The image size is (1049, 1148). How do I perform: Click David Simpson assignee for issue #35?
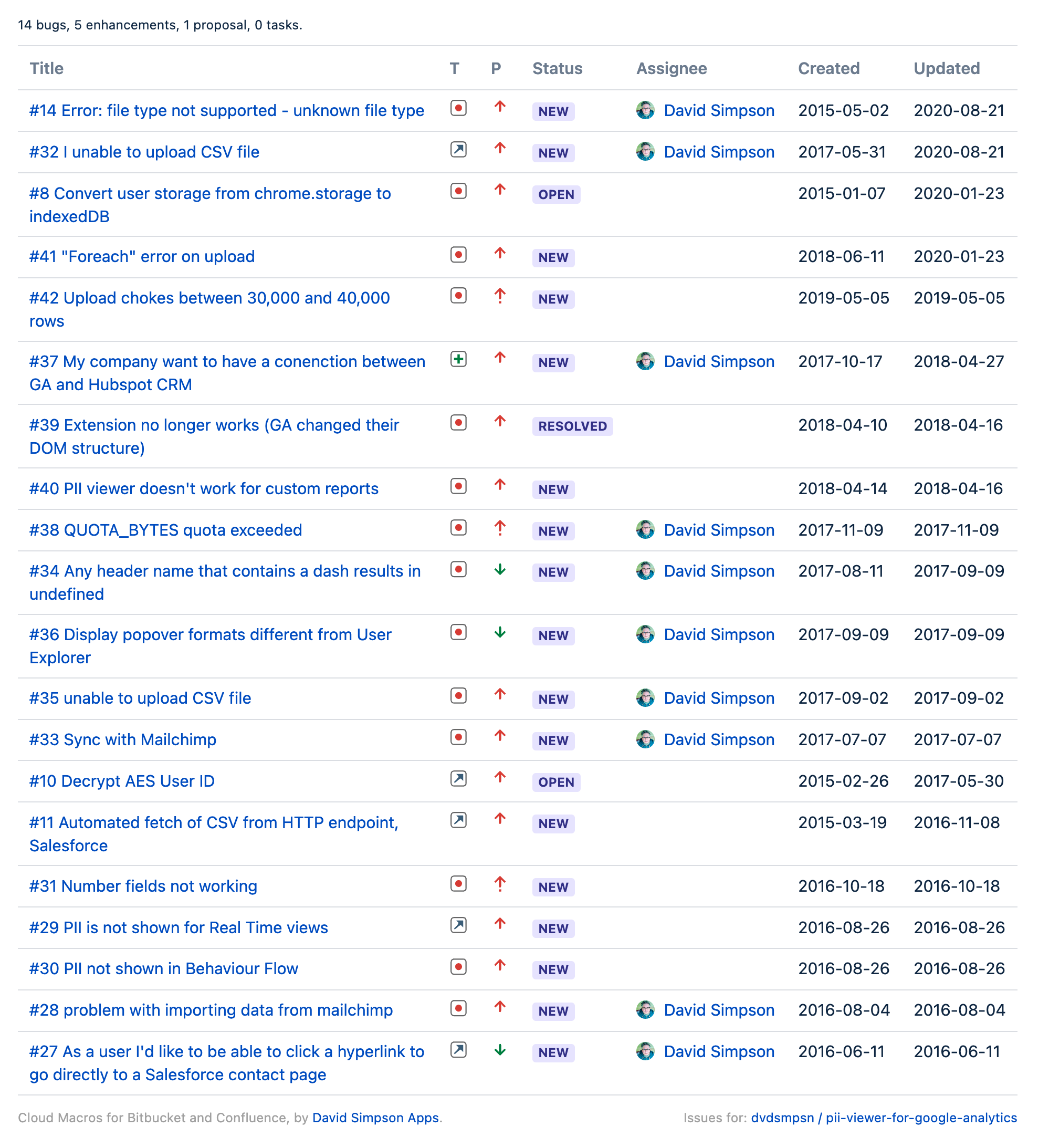(718, 698)
